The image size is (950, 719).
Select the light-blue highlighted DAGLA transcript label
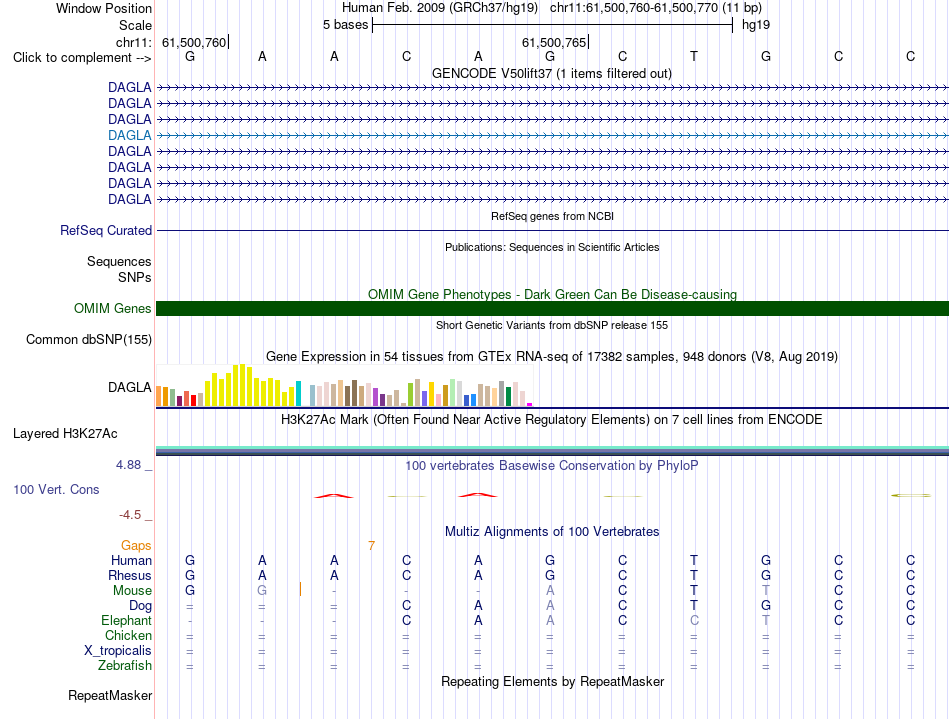click(x=130, y=135)
